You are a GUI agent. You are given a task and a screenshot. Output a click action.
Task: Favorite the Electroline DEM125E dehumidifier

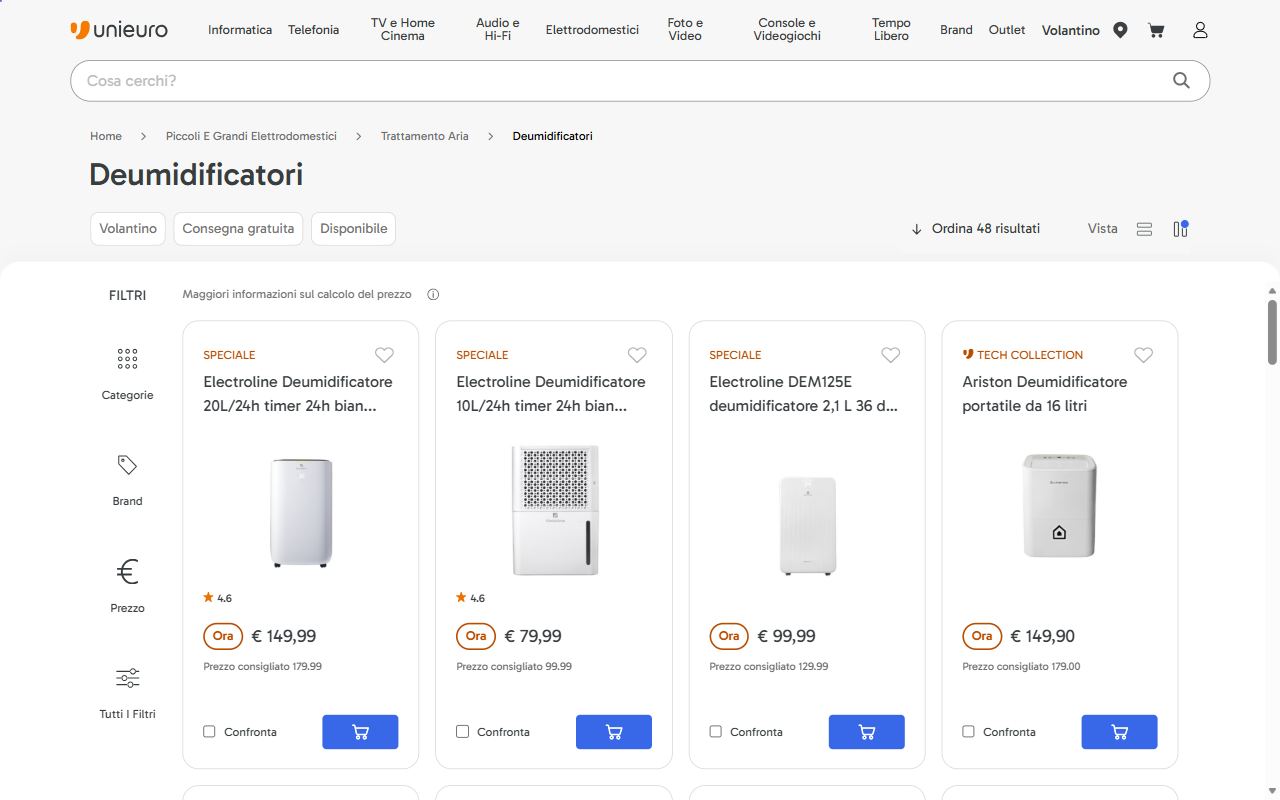890,355
